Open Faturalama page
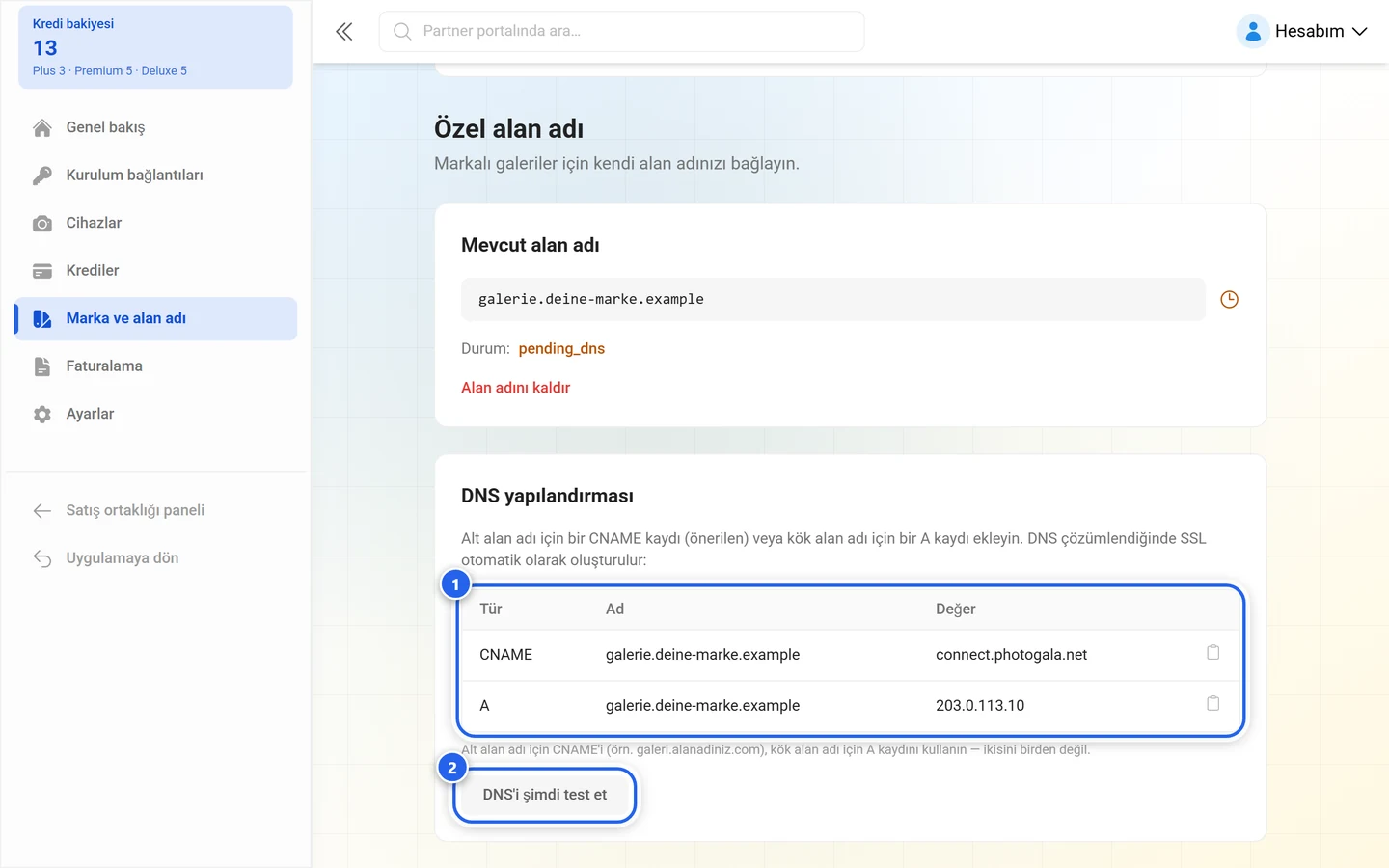Viewport: 1389px width, 868px height. click(x=155, y=366)
